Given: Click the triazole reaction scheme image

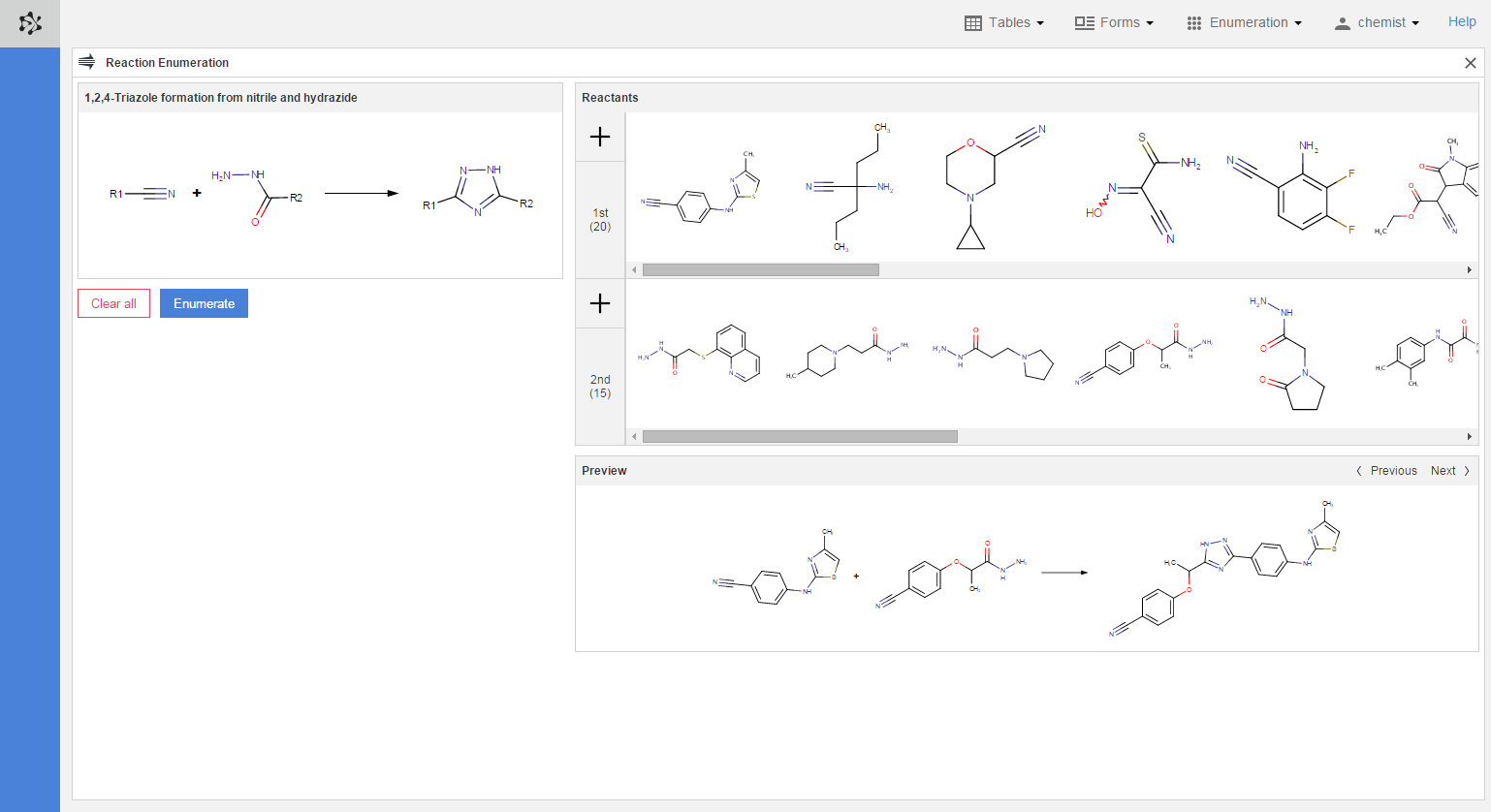Looking at the screenshot, I should pyautogui.click(x=320, y=195).
